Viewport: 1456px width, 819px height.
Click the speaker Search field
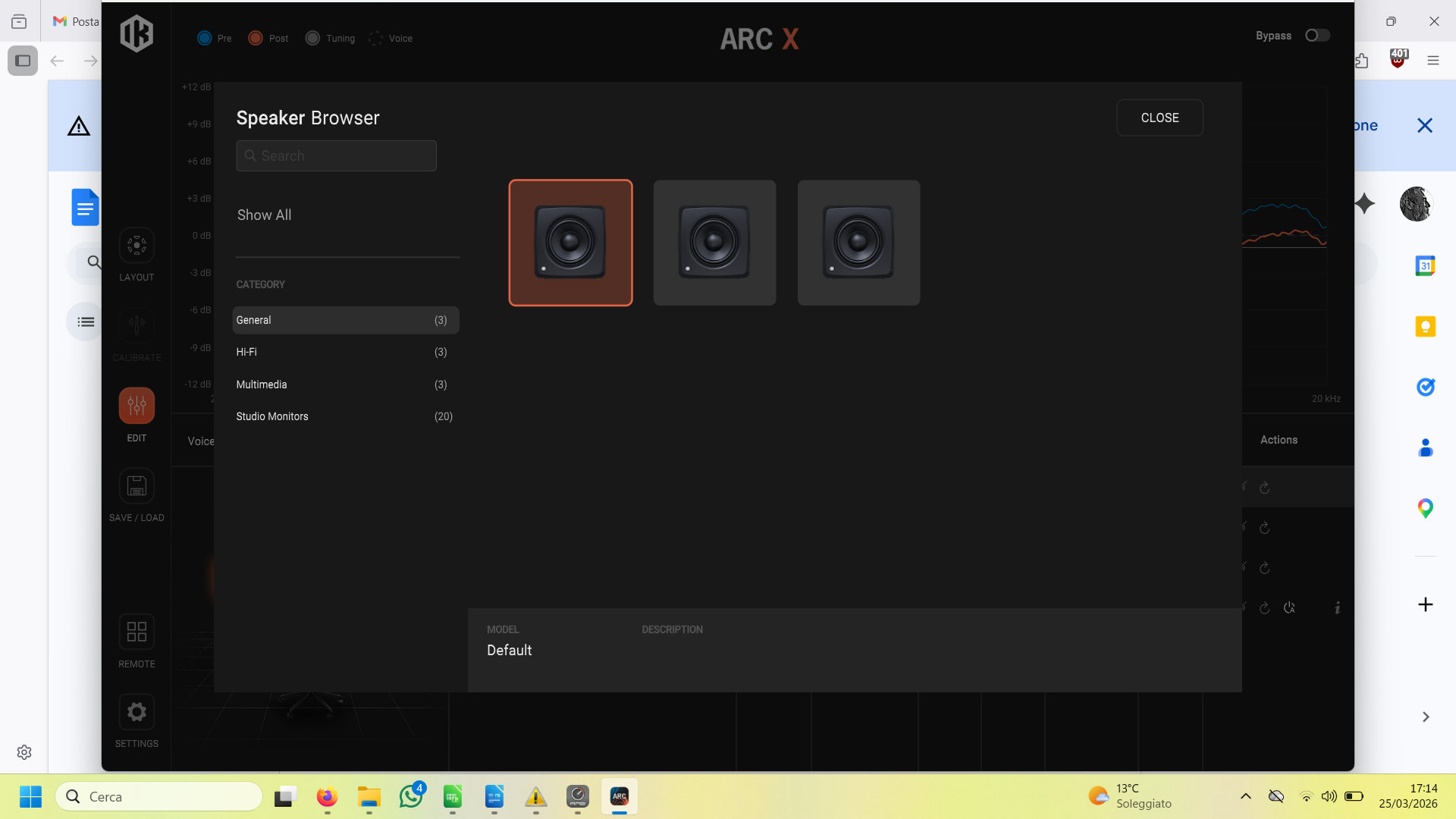click(337, 155)
